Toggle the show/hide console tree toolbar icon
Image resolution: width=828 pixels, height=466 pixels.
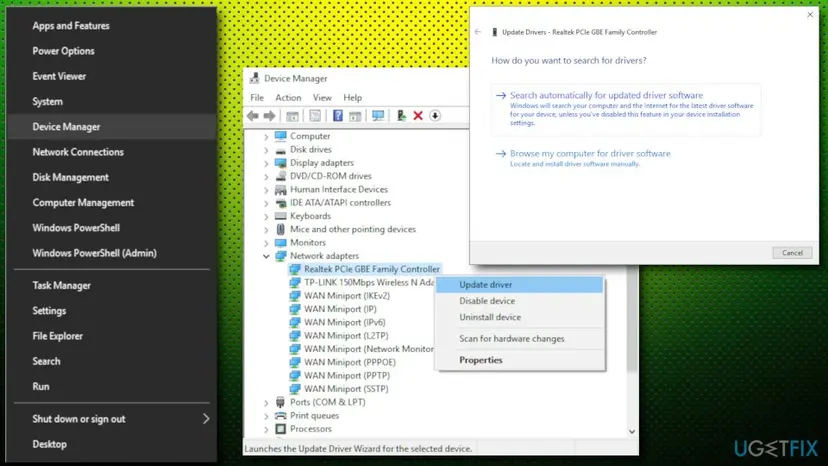(x=292, y=116)
